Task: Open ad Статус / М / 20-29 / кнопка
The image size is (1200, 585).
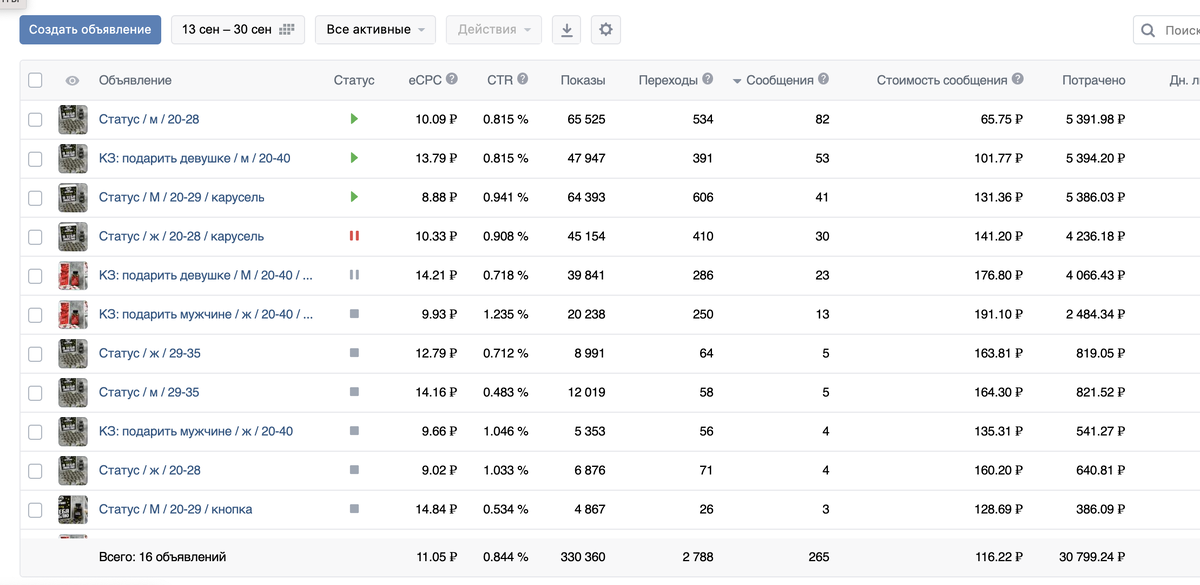Action: tap(175, 509)
